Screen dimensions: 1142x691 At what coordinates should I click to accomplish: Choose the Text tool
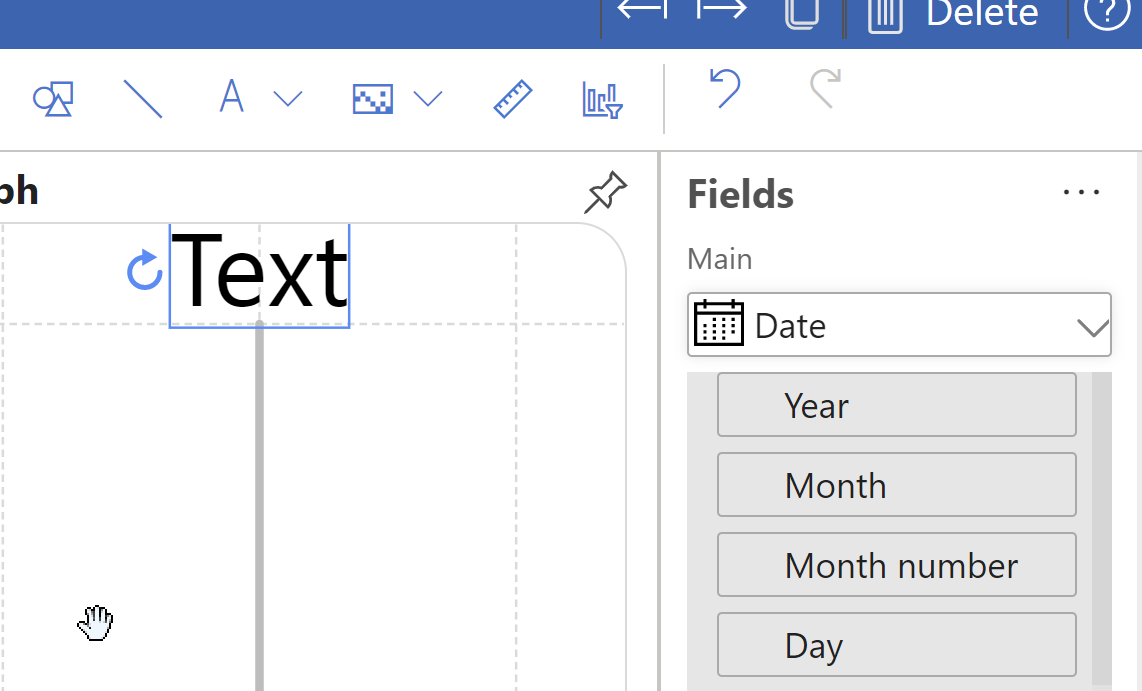point(231,97)
